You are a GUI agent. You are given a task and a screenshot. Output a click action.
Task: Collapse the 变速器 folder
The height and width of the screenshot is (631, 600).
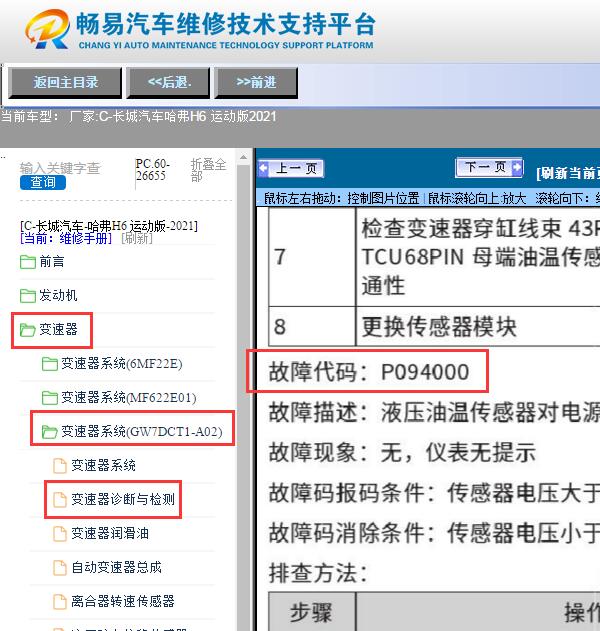tap(58, 330)
